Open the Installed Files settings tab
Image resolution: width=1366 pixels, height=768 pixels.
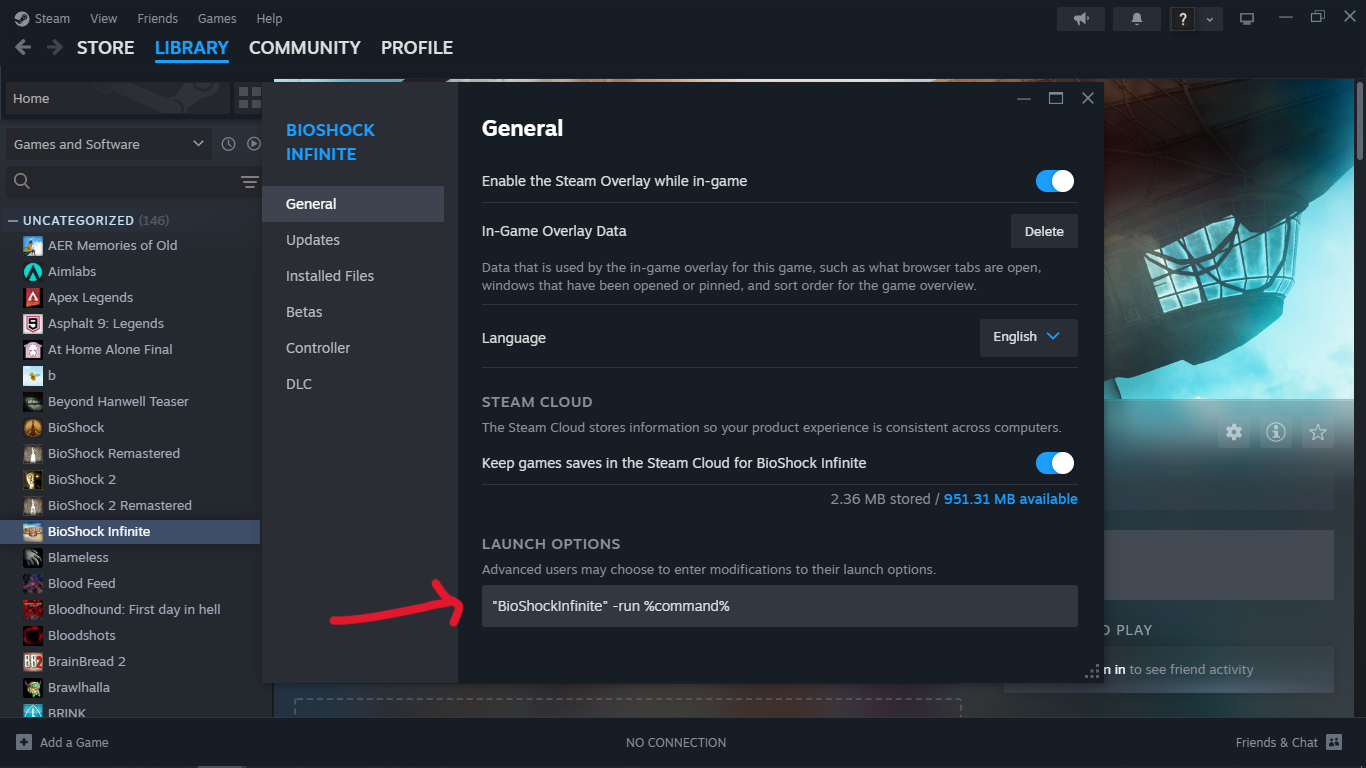coord(330,276)
